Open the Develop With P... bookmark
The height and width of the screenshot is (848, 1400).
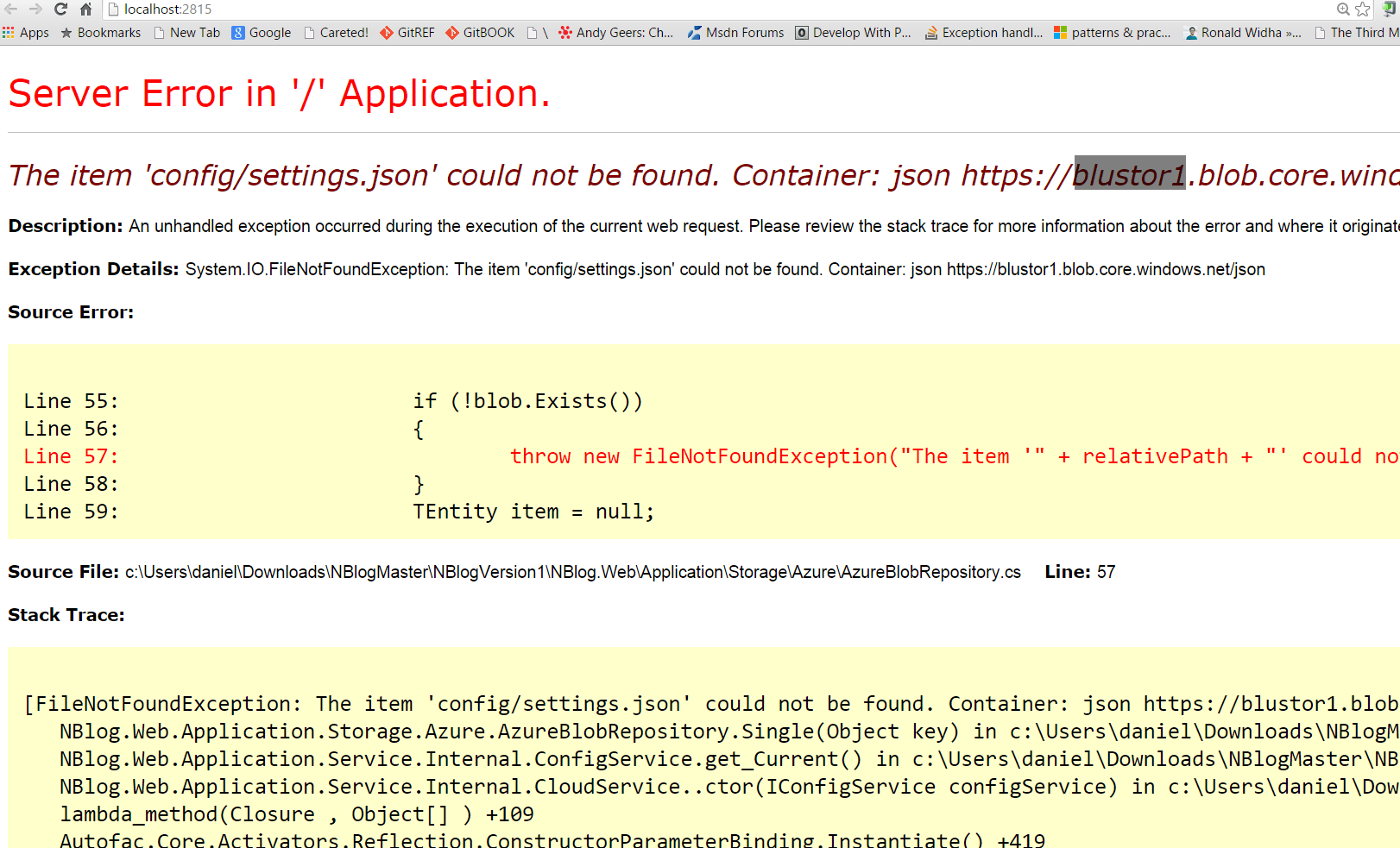[x=854, y=33]
